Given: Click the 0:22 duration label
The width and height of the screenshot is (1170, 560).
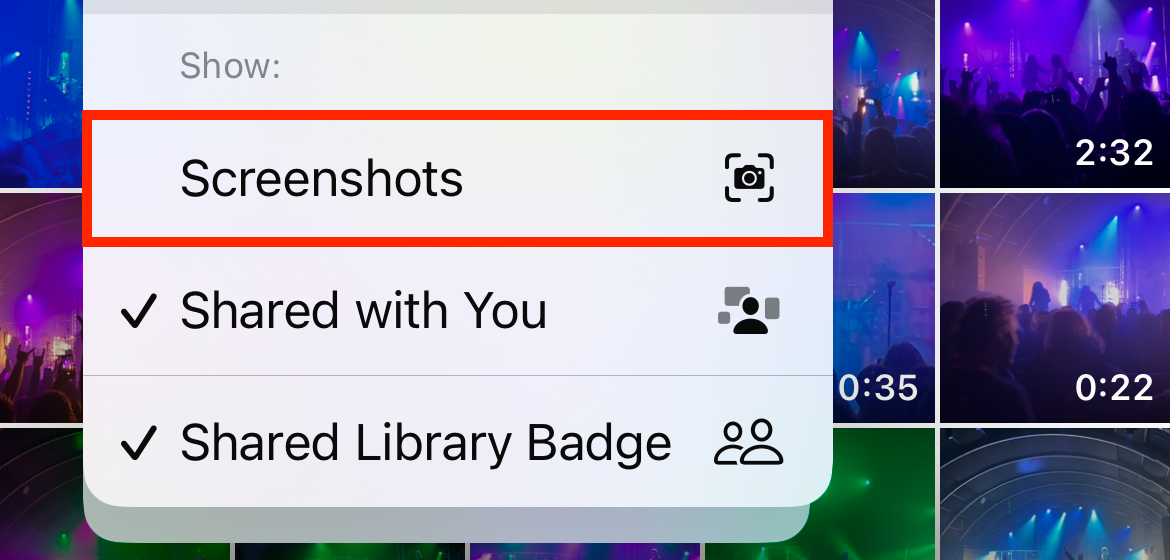Looking at the screenshot, I should [x=1114, y=388].
